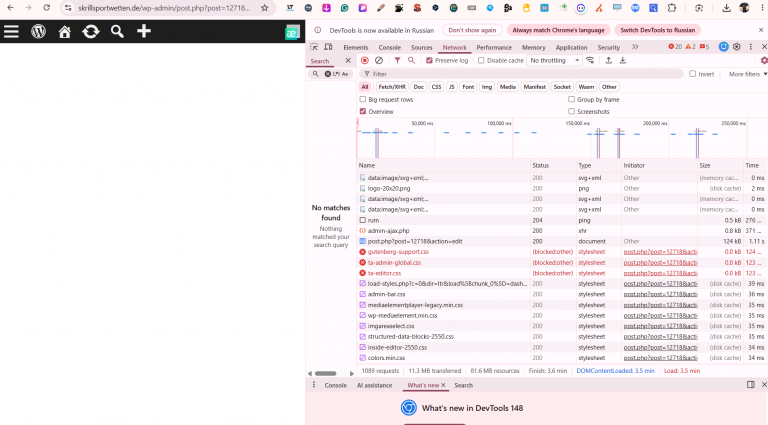Image resolution: width=768 pixels, height=425 pixels.
Task: Click the WordPress logo icon
Action: (x=38, y=31)
